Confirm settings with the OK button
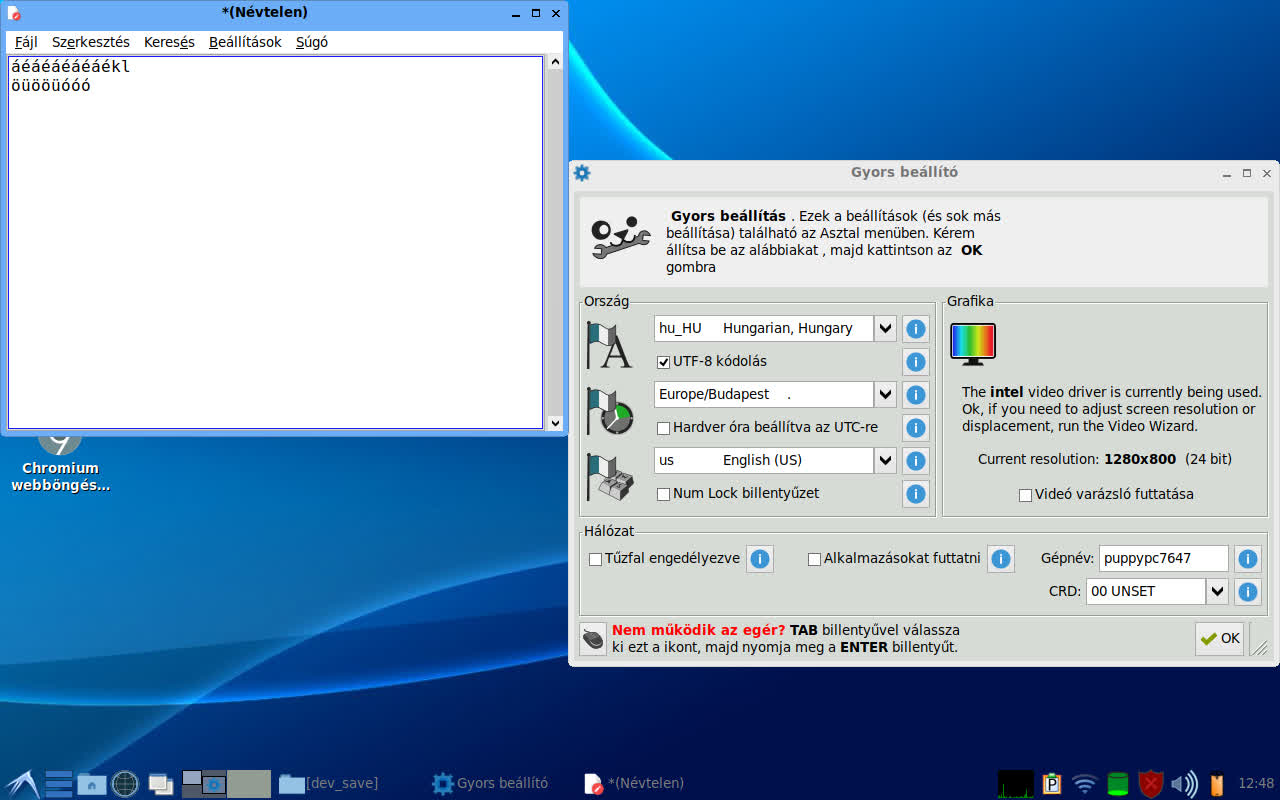Viewport: 1280px width, 800px height. point(1220,639)
